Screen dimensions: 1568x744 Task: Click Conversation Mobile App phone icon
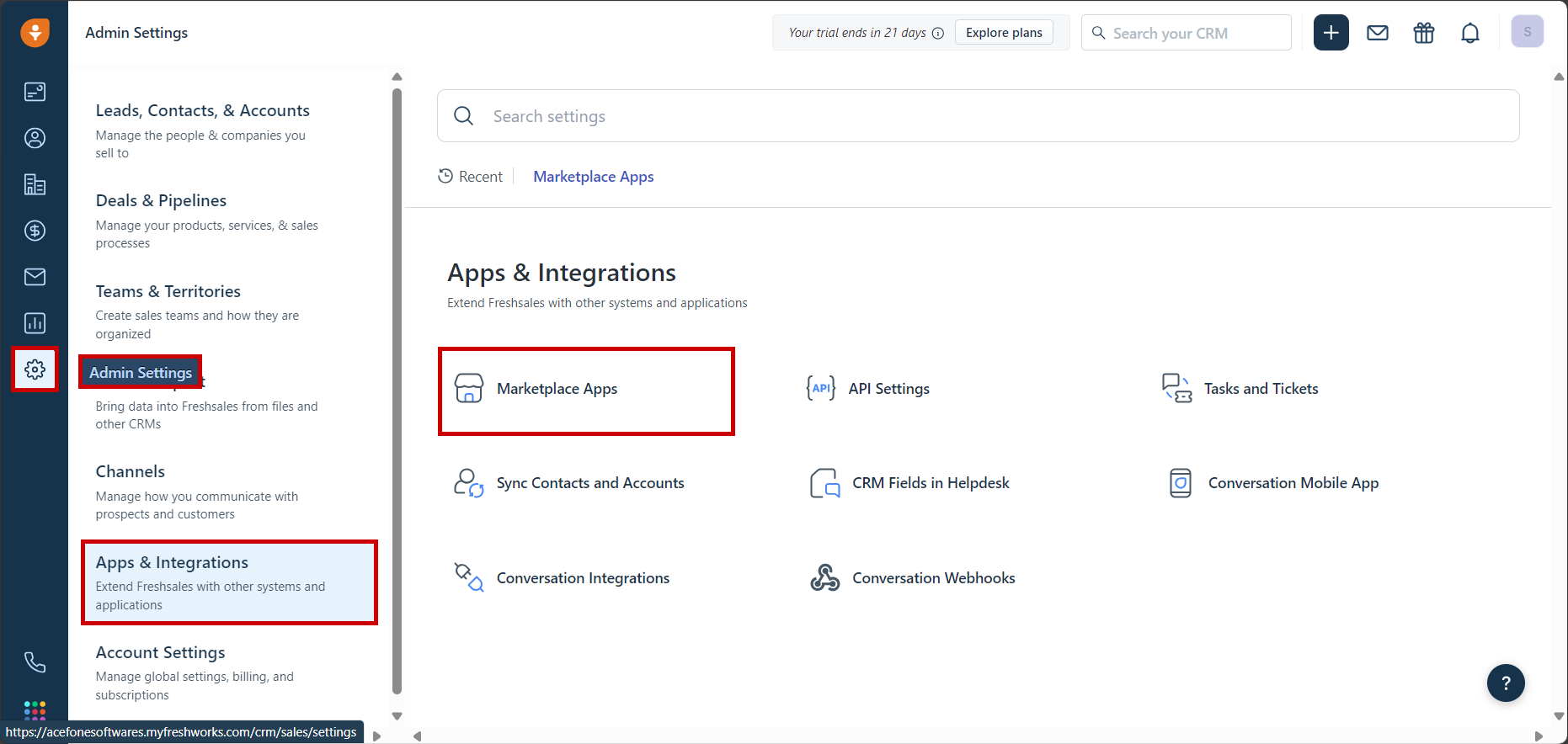1181,483
